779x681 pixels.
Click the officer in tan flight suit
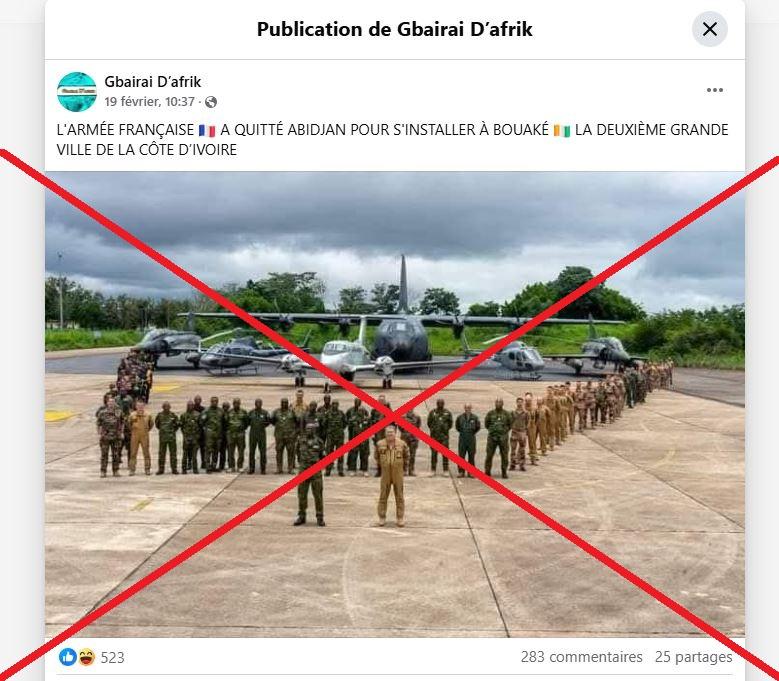click(391, 476)
